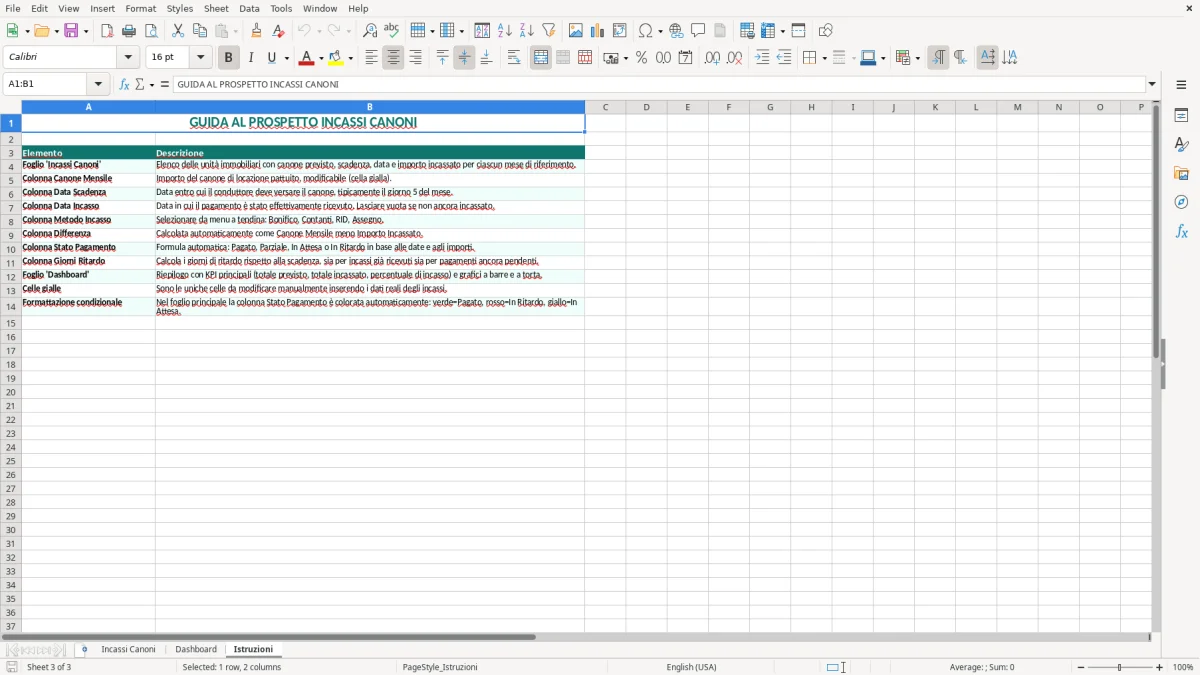Clear direct formatting icon
Screen dimensions: 1200x675
[x=278, y=31]
